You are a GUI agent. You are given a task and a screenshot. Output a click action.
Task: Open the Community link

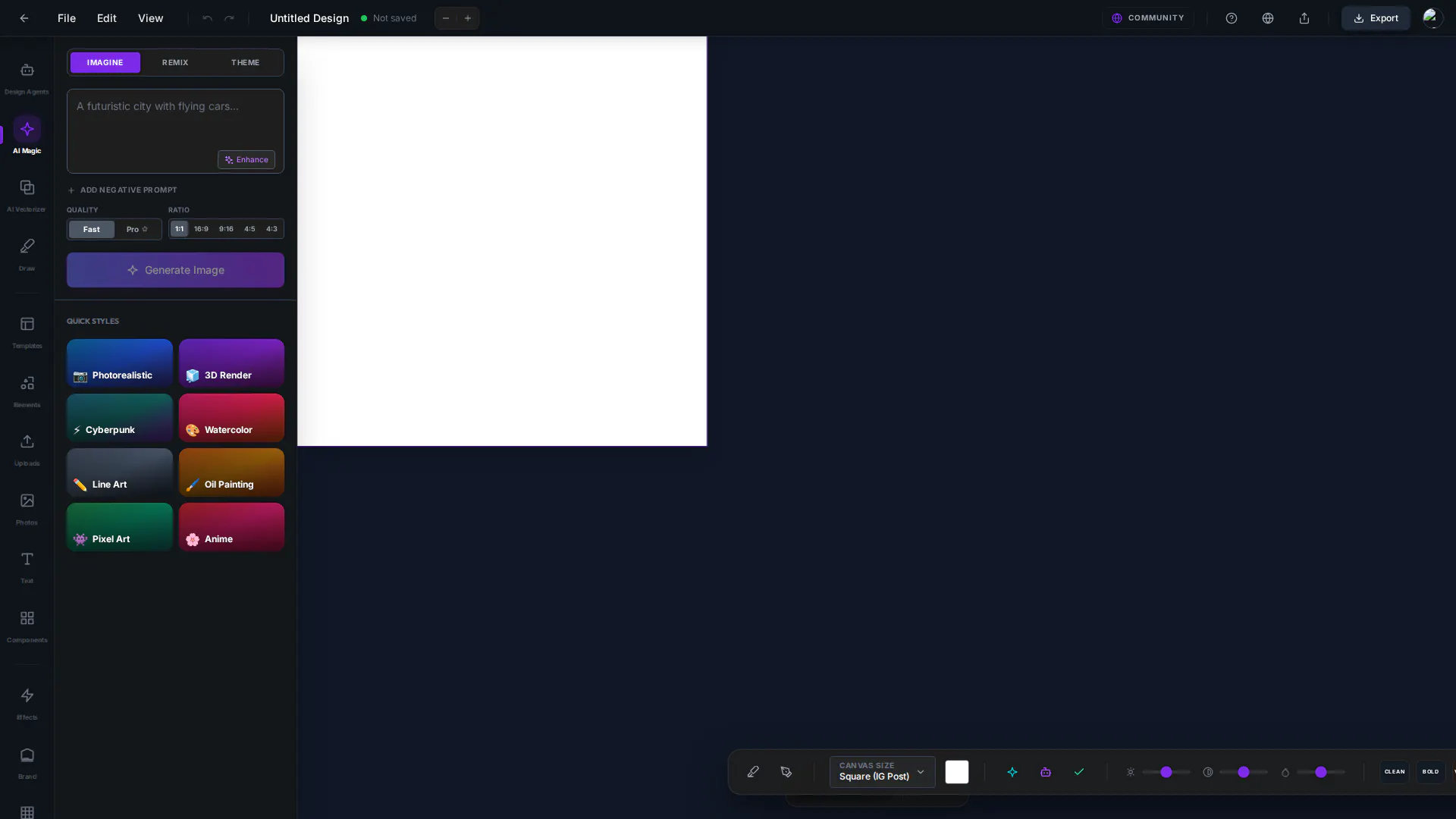click(1147, 18)
